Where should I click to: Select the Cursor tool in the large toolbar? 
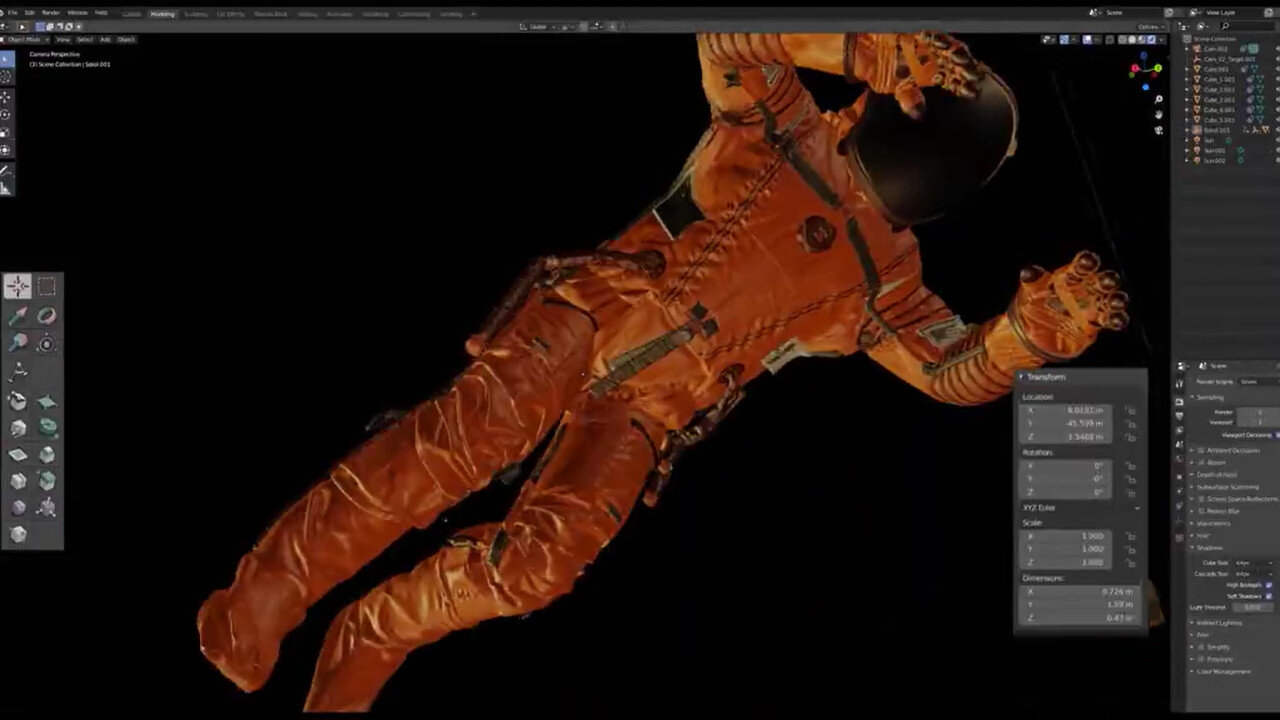click(x=18, y=287)
